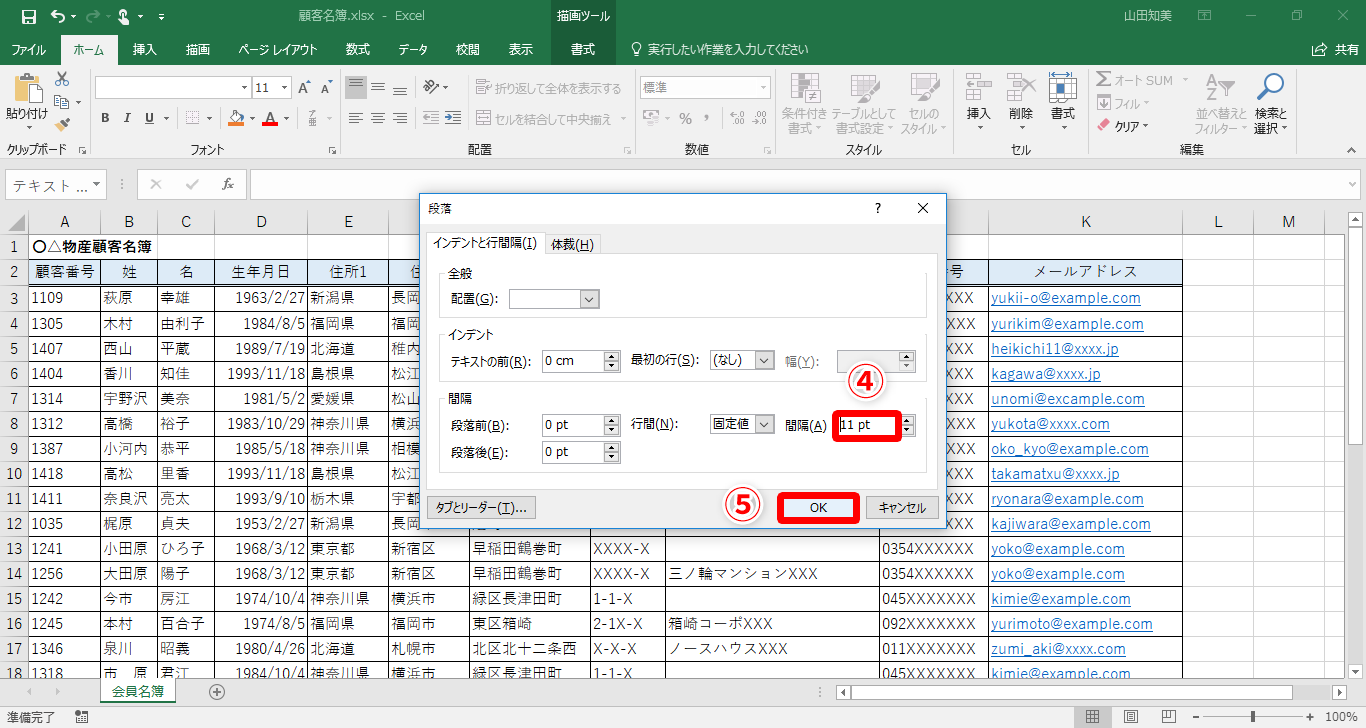The width and height of the screenshot is (1366, 728).
Task: Switch to the ページ レイアウト tab
Action: coord(278,50)
